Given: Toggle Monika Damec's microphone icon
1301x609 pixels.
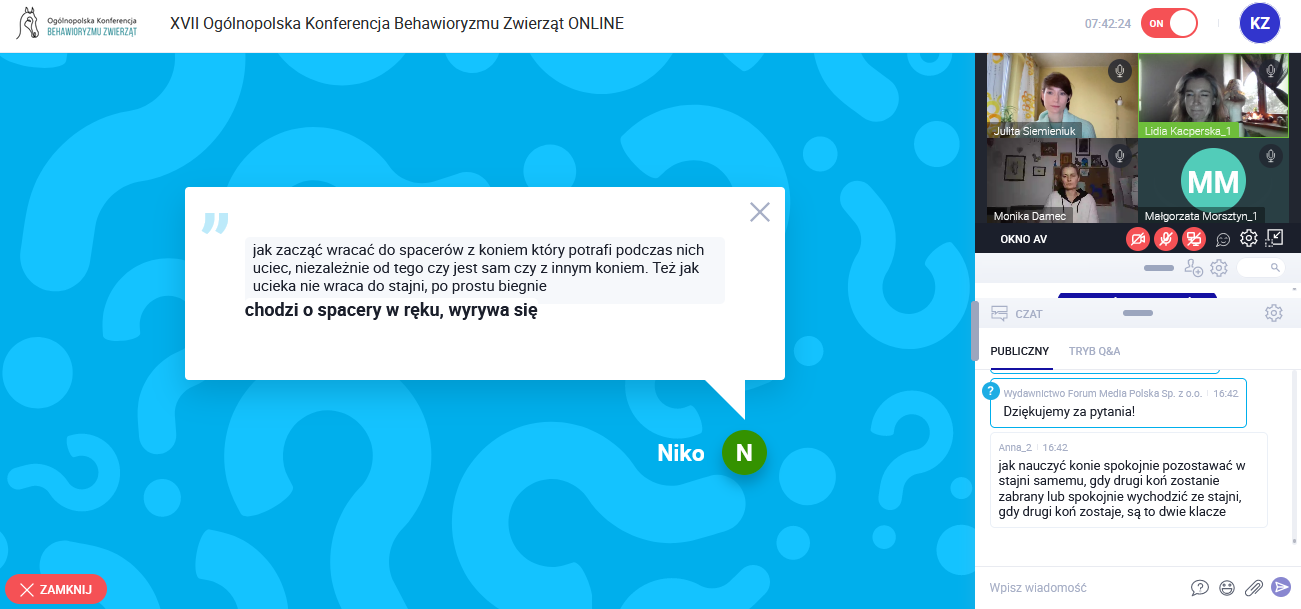Looking at the screenshot, I should (1119, 155).
